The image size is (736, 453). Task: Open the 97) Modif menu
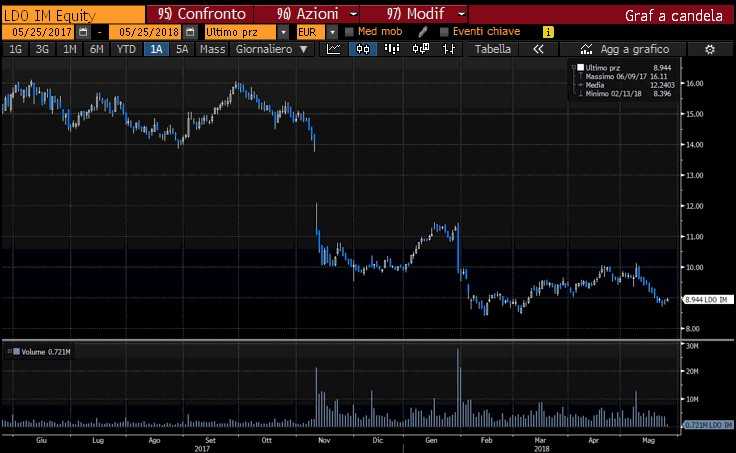click(x=415, y=14)
